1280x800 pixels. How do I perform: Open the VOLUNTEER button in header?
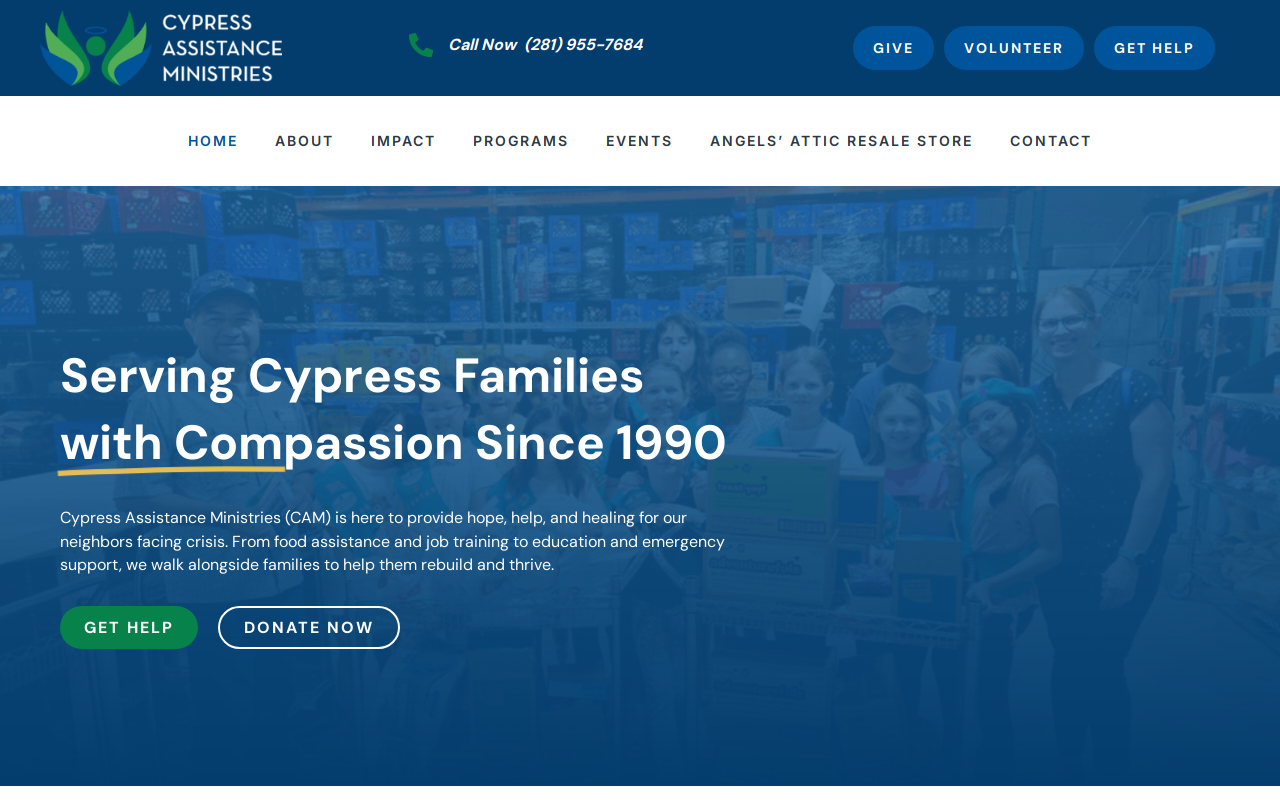point(1014,48)
